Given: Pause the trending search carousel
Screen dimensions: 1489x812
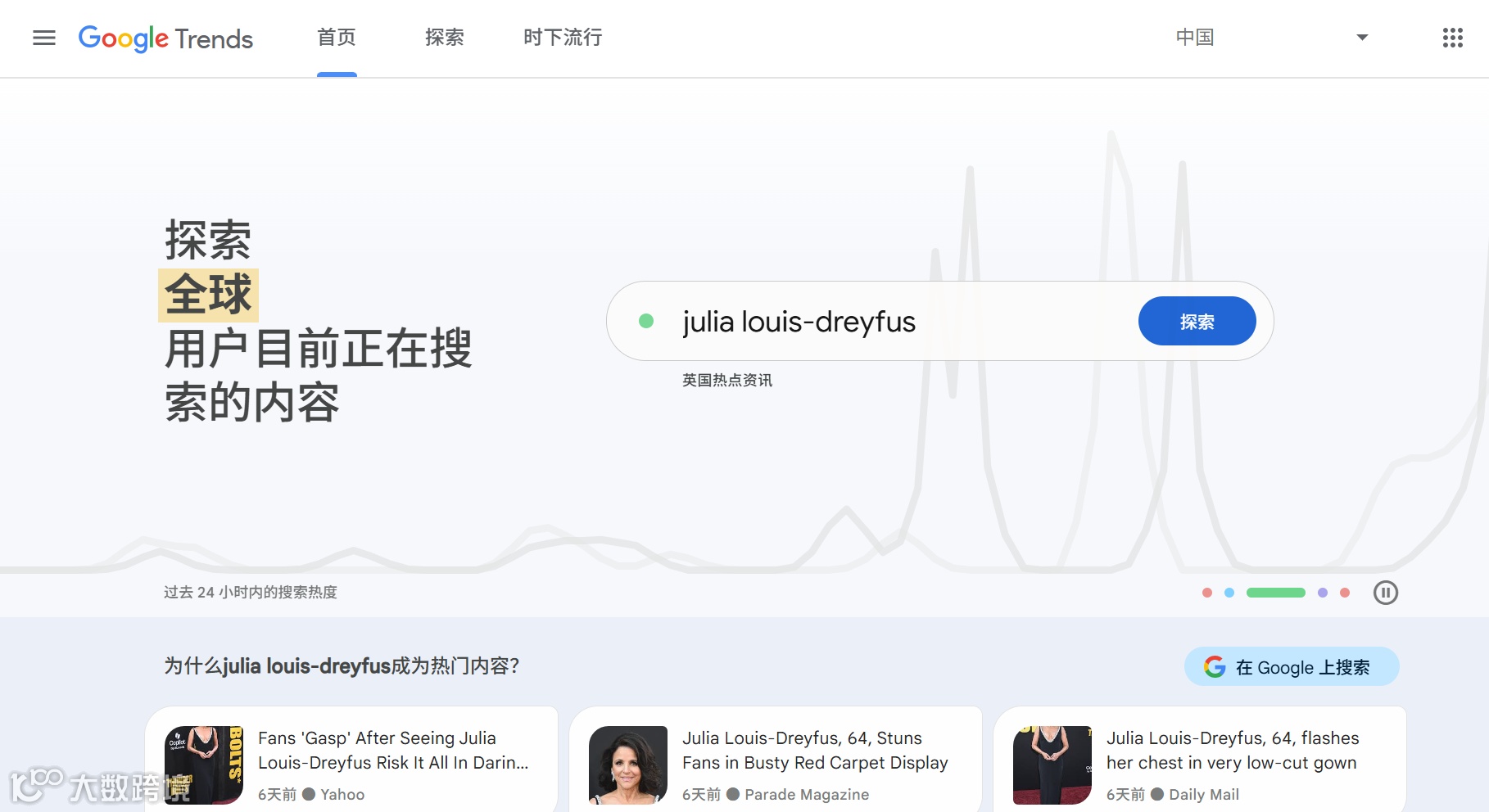Looking at the screenshot, I should coord(1385,593).
